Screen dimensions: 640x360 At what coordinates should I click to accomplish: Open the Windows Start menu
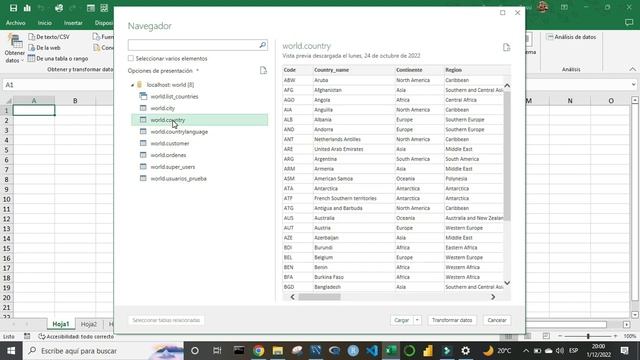tap(11, 351)
